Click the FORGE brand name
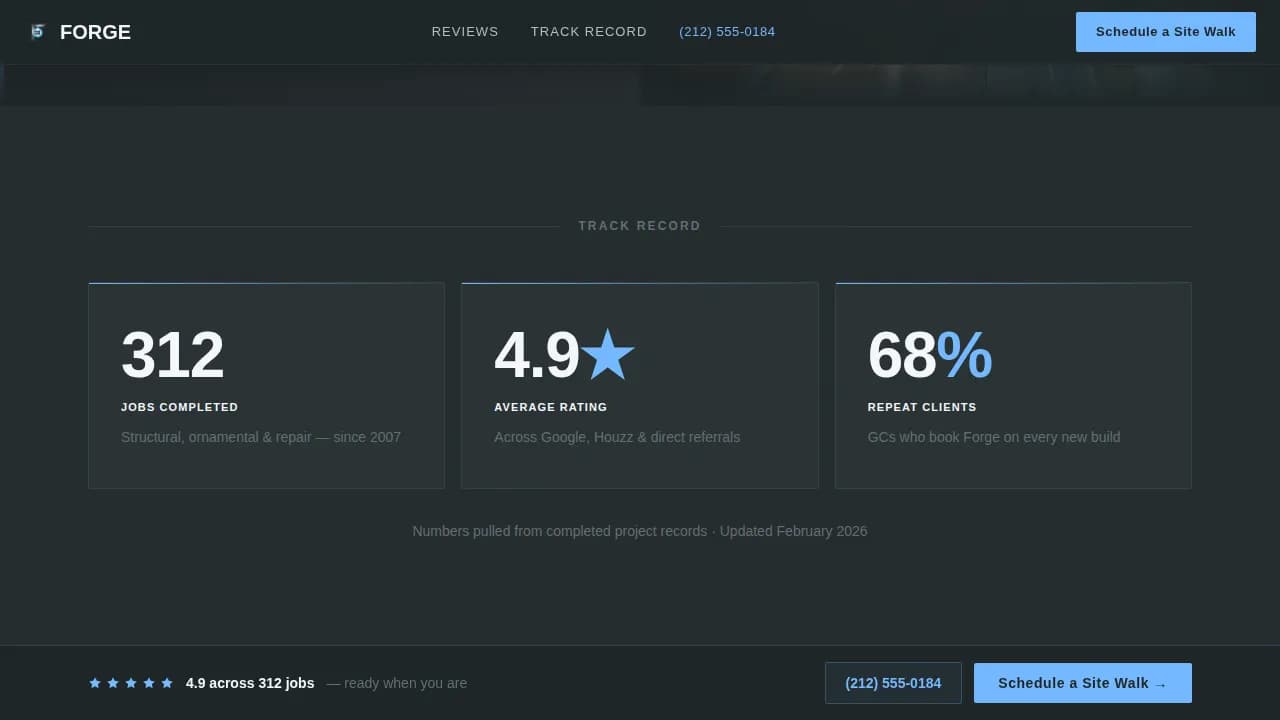The width and height of the screenshot is (1280, 720). (x=95, y=32)
